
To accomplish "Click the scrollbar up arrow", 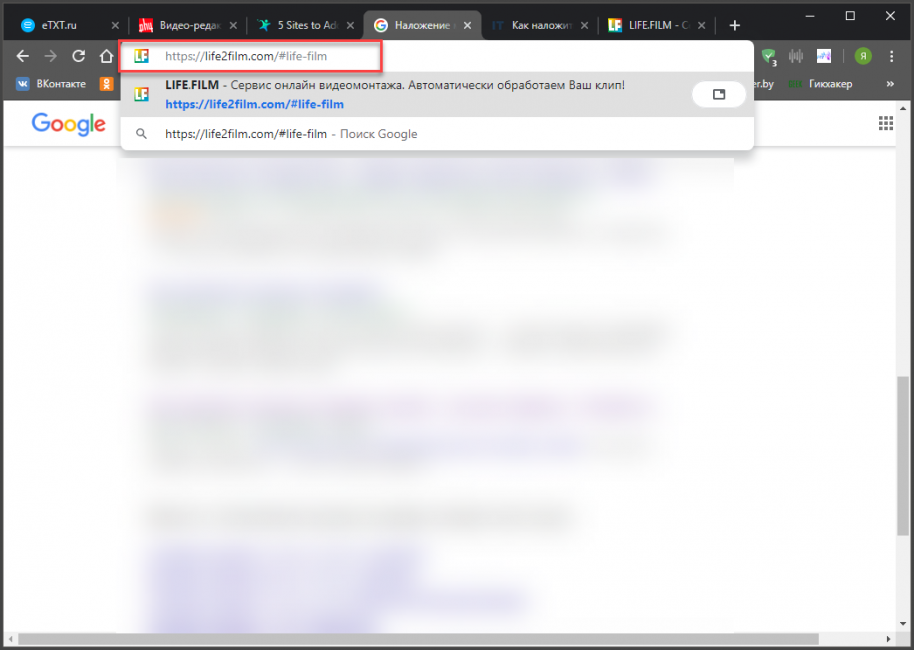I will [903, 108].
